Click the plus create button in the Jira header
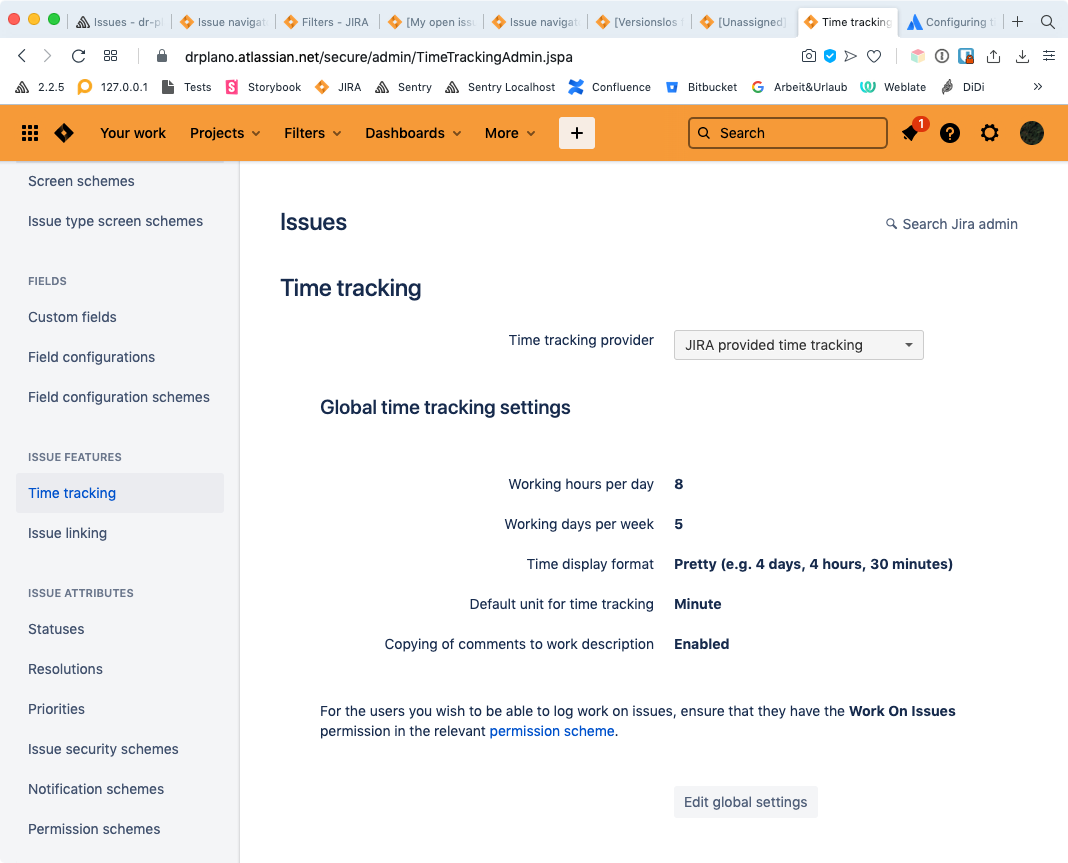Image resolution: width=1068 pixels, height=863 pixels. pos(577,133)
